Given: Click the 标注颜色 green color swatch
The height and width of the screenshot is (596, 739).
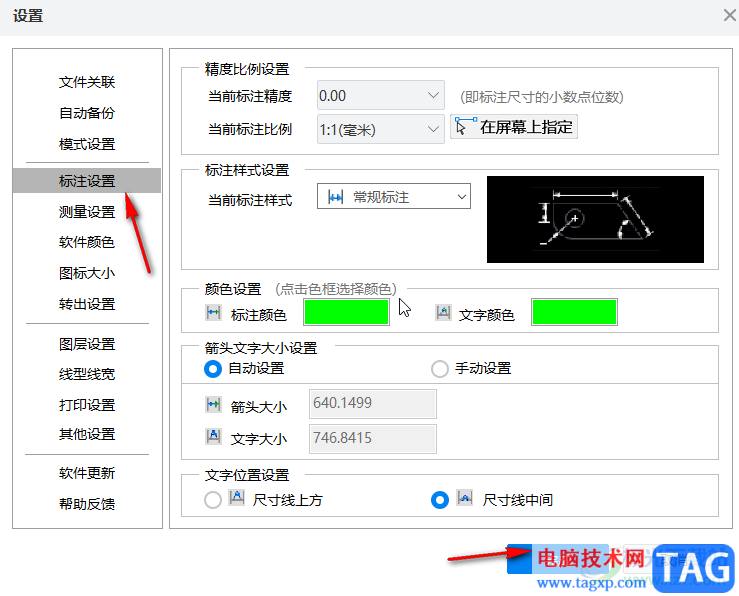Looking at the screenshot, I should pyautogui.click(x=346, y=312).
